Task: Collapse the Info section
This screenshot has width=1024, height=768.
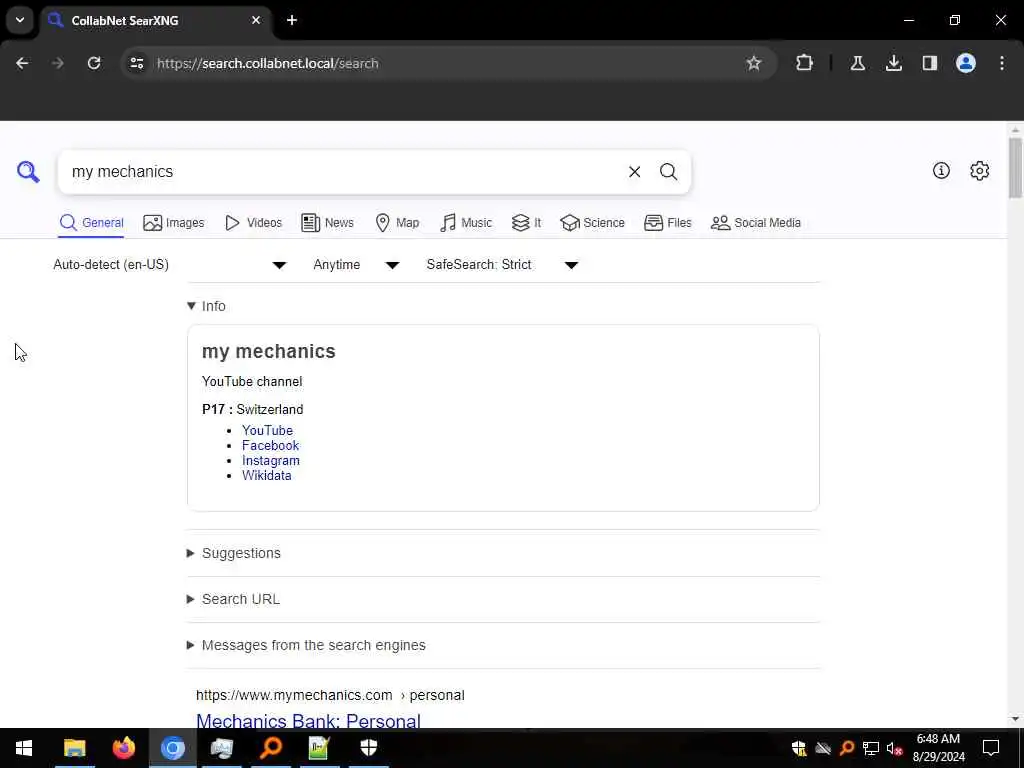Action: point(206,306)
